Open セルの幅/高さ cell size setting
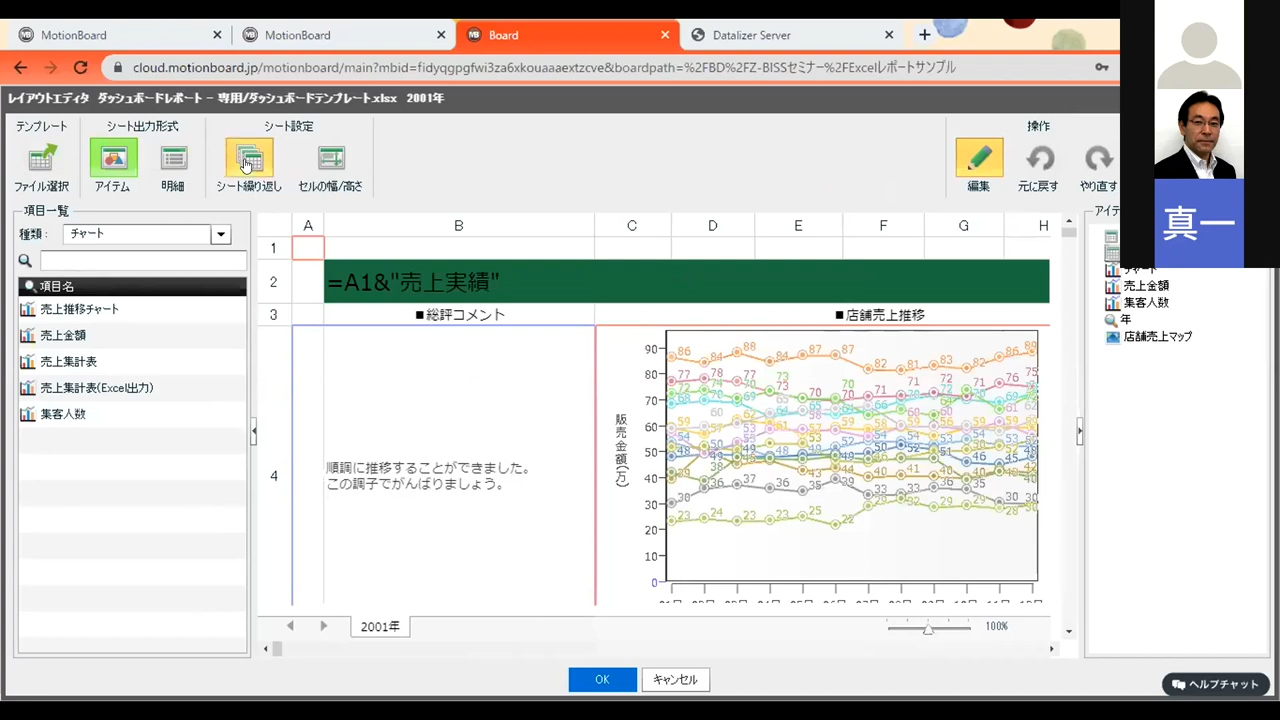Screen dimensions: 1280x720 click(x=330, y=167)
